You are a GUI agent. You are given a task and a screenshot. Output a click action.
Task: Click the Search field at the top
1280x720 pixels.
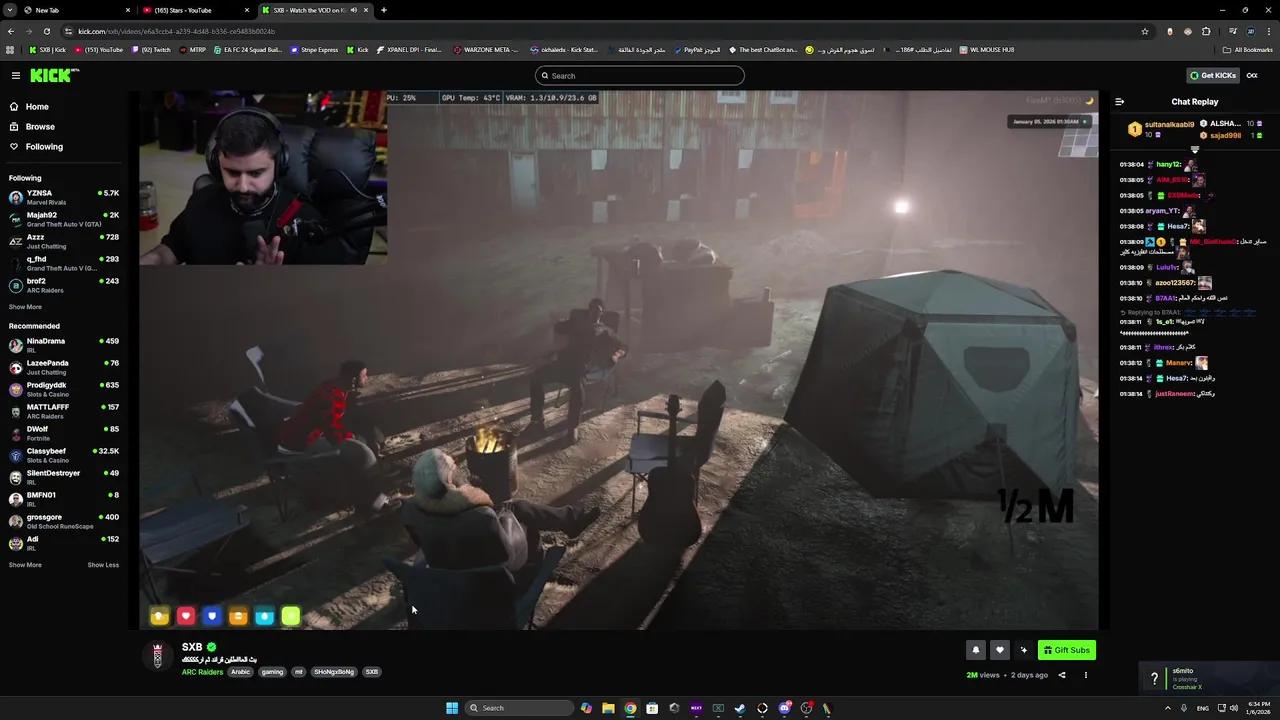(x=639, y=75)
